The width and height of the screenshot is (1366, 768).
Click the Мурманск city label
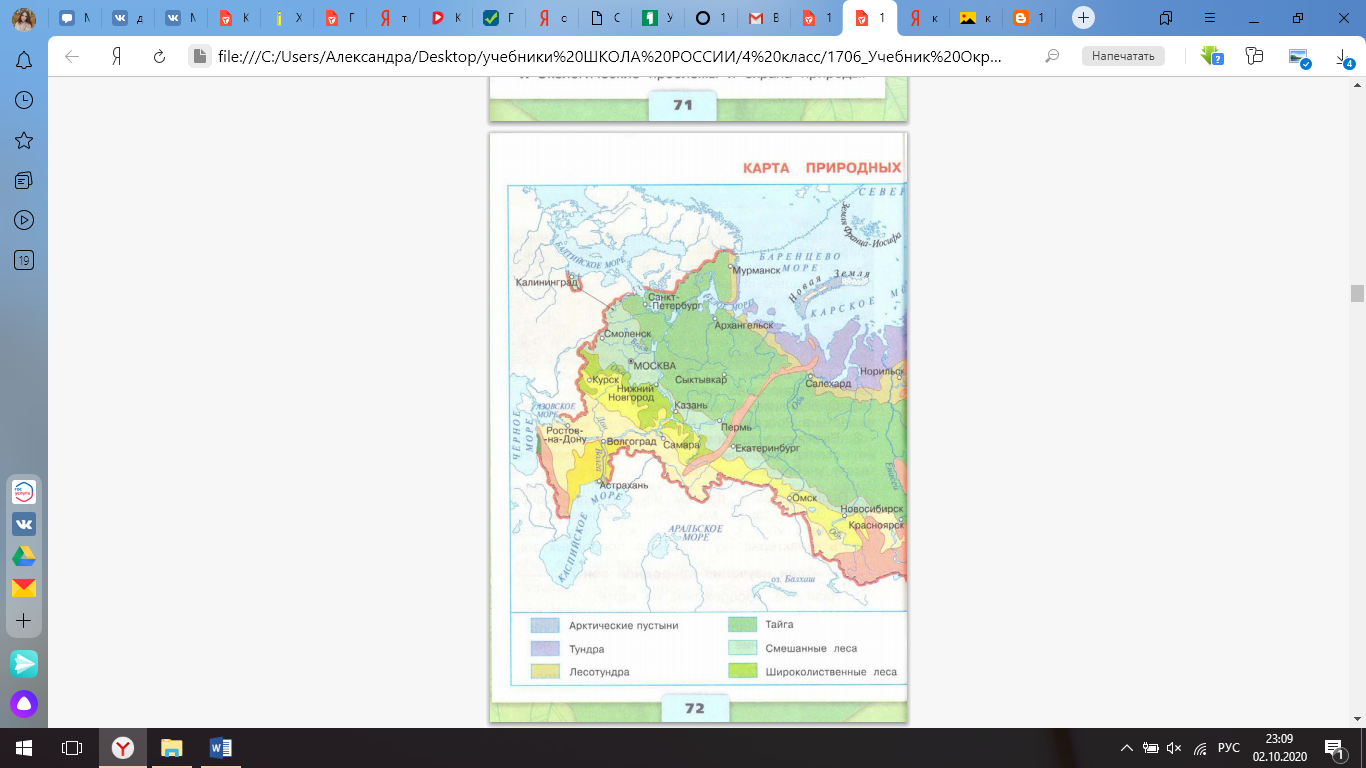(758, 270)
